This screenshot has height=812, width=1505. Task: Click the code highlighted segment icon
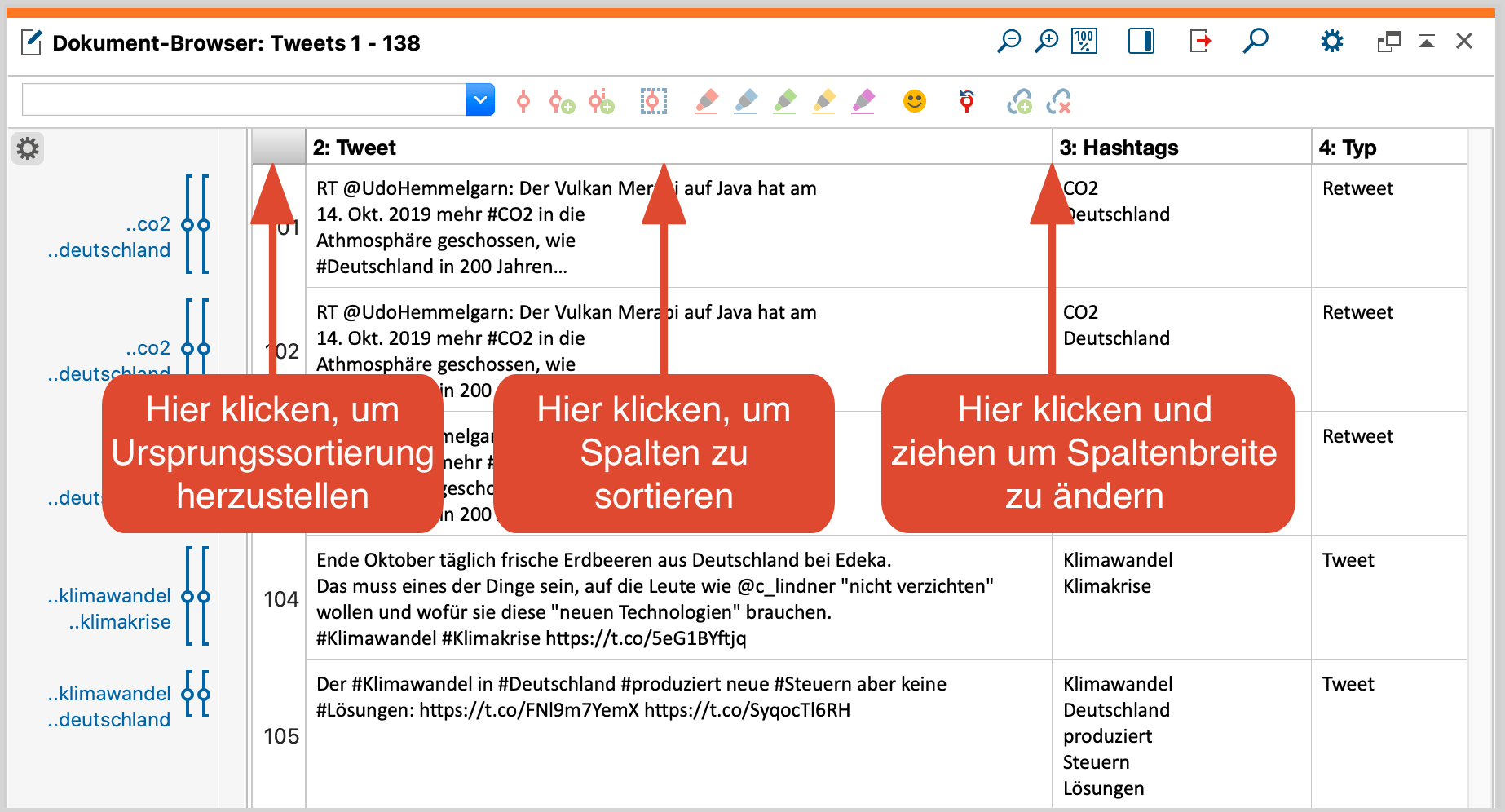coord(523,102)
